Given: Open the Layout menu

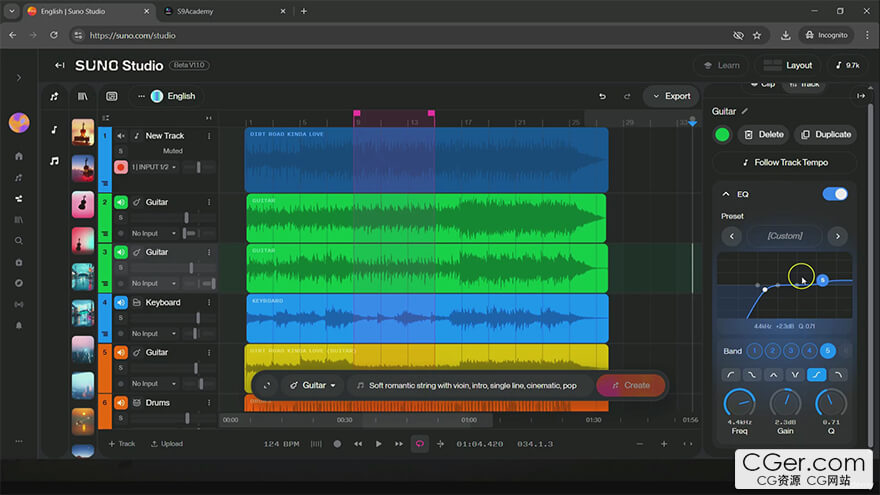Looking at the screenshot, I should (x=788, y=66).
